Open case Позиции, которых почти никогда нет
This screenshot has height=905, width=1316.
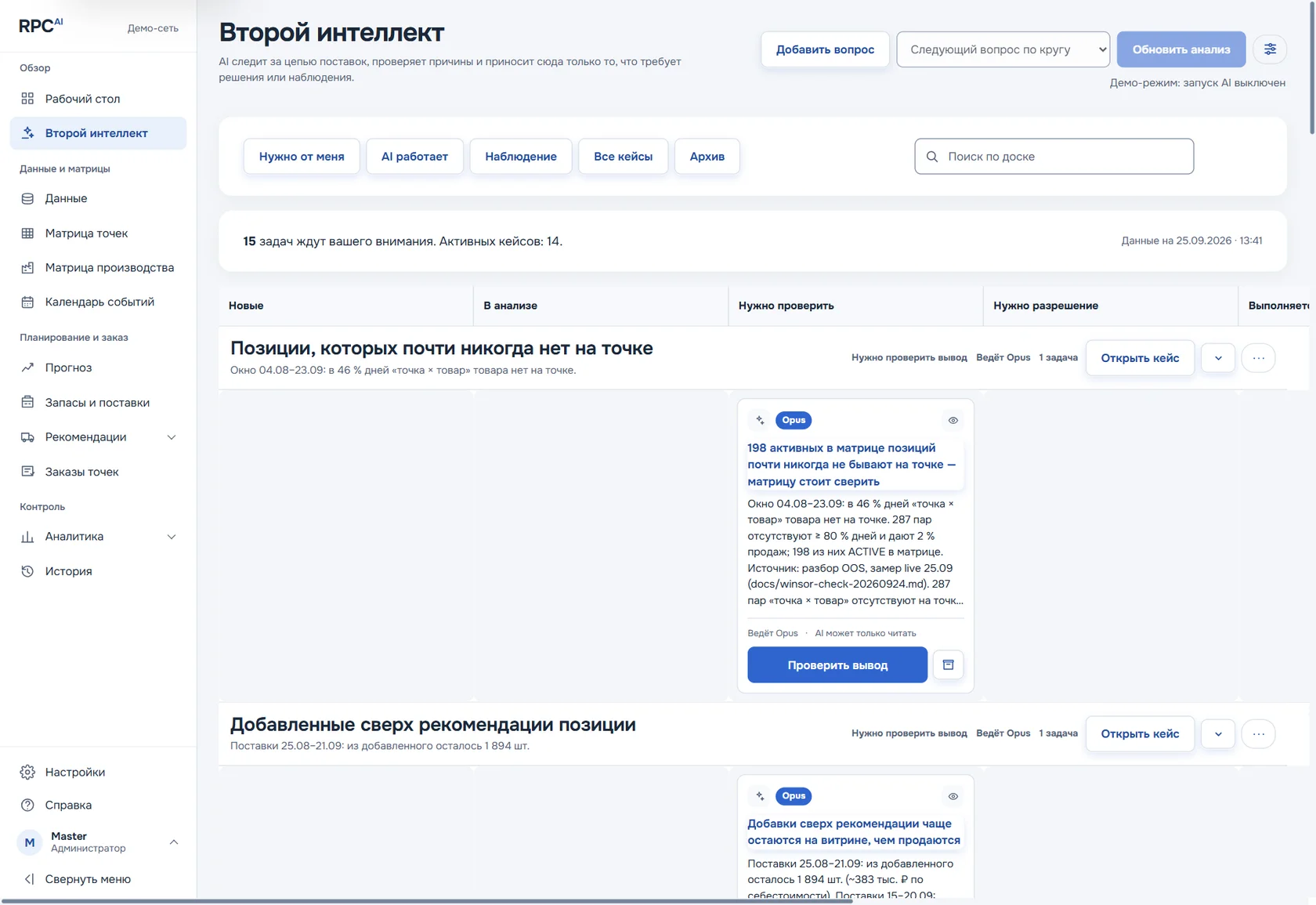(1140, 358)
